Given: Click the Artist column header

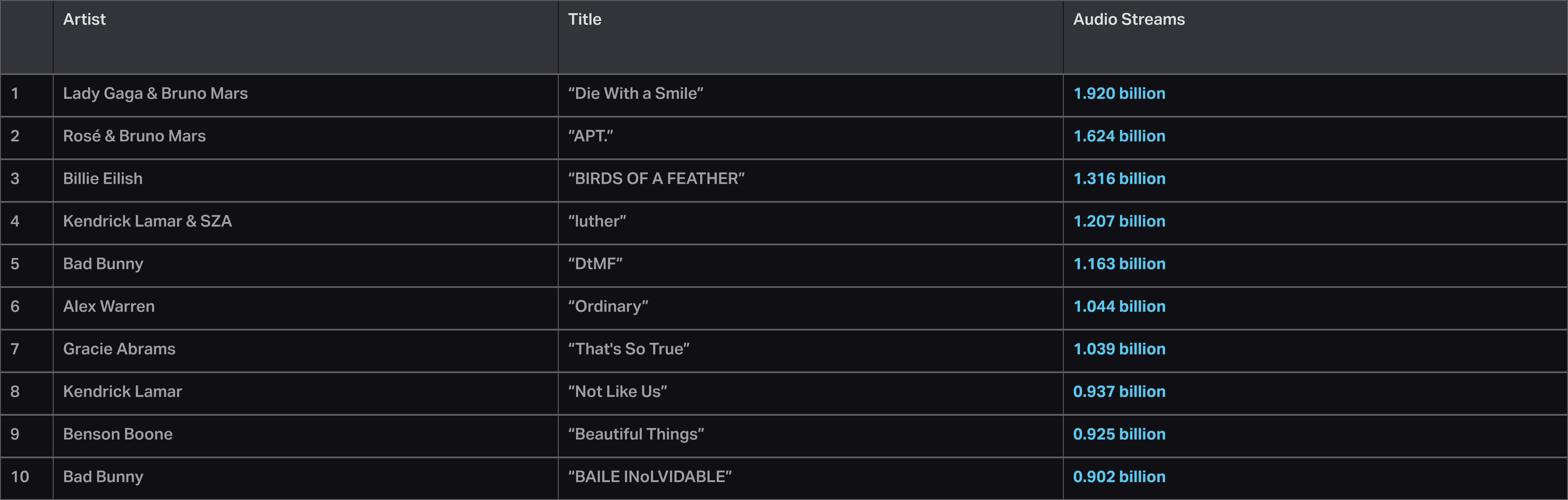Looking at the screenshot, I should pos(85,20).
